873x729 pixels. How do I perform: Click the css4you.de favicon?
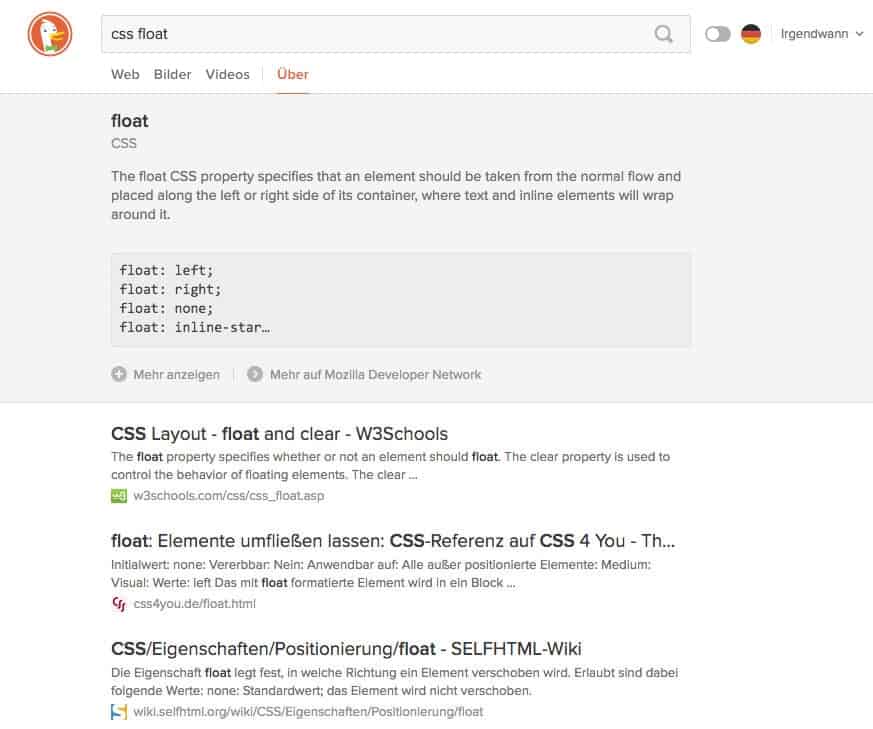(115, 603)
